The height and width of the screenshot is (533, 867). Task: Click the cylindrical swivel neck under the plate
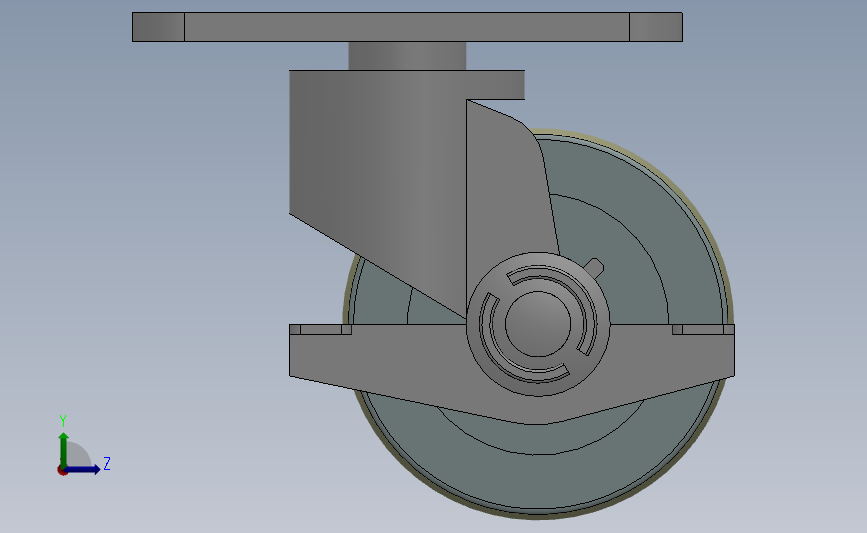[x=407, y=56]
